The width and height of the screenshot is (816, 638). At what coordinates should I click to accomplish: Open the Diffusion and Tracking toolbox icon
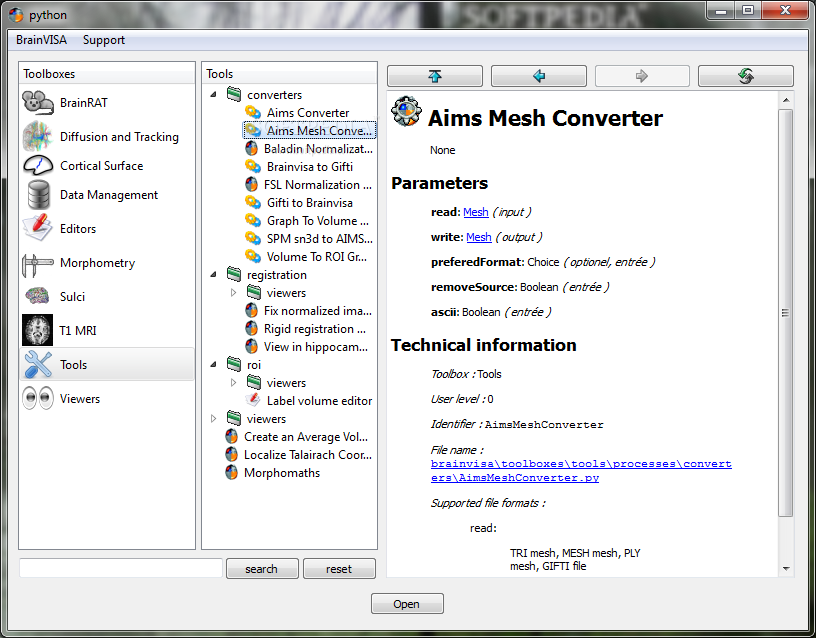pos(37,136)
